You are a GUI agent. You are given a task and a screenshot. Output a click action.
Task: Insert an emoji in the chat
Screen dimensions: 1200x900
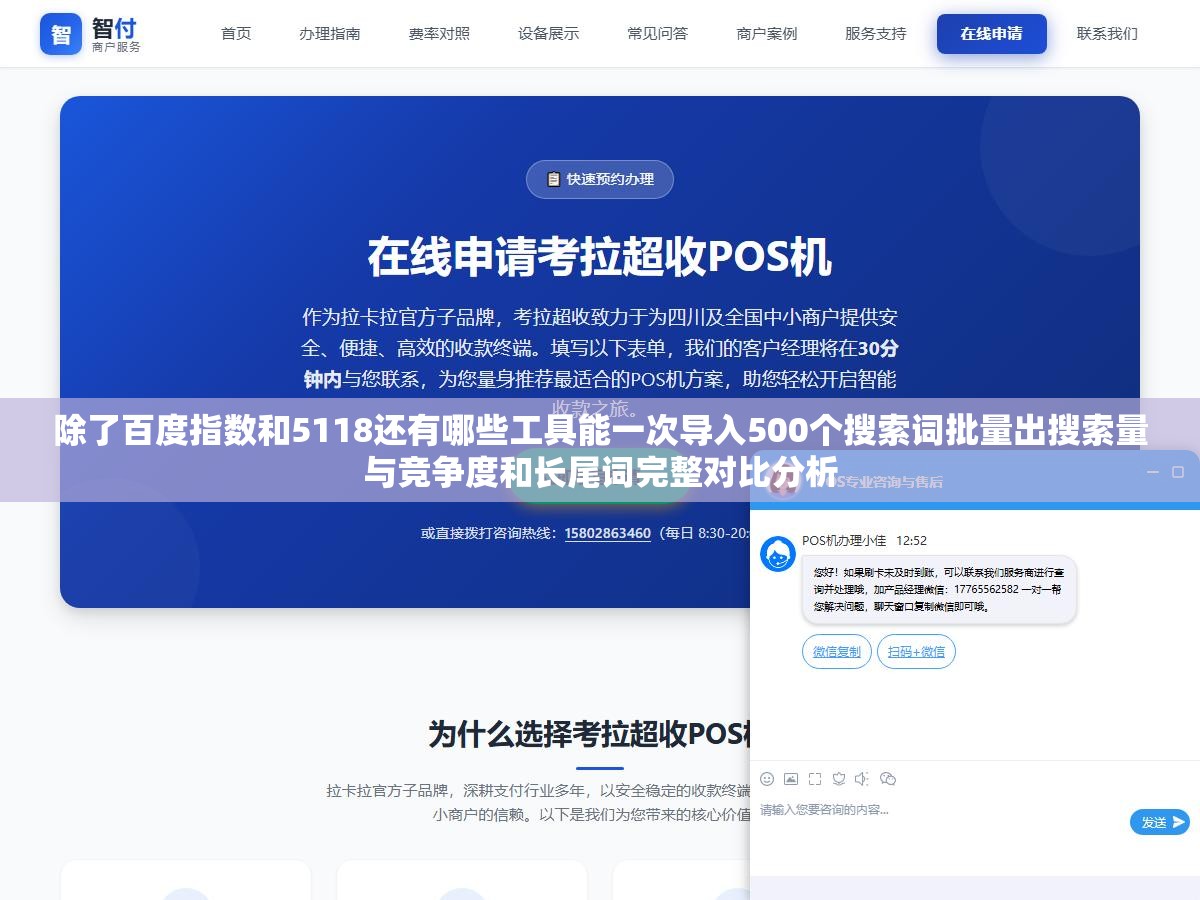click(x=767, y=779)
